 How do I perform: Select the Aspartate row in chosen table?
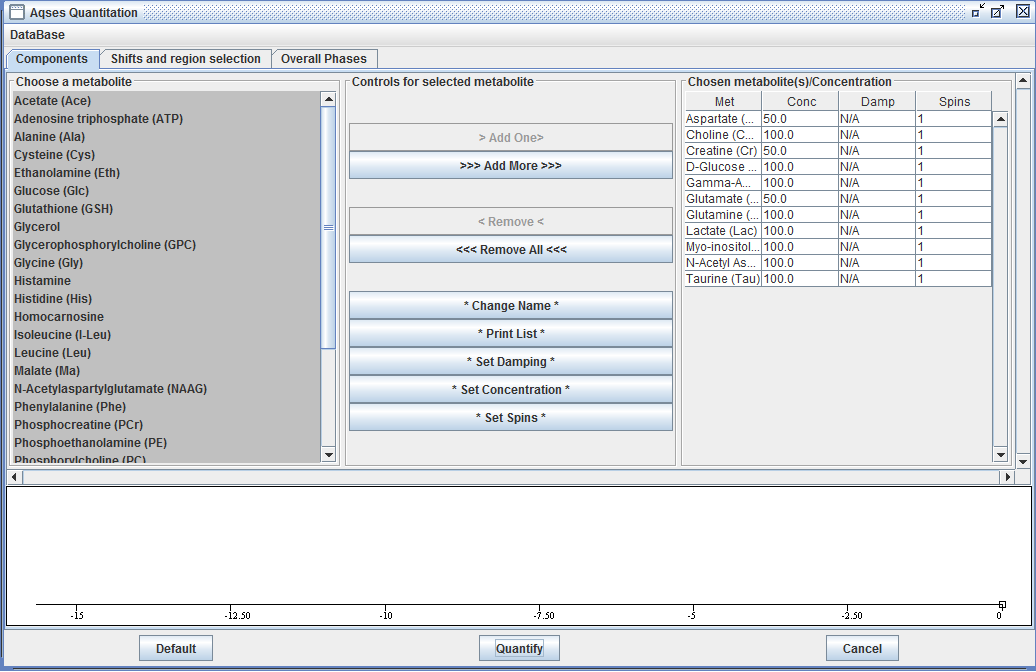pyautogui.click(x=838, y=119)
